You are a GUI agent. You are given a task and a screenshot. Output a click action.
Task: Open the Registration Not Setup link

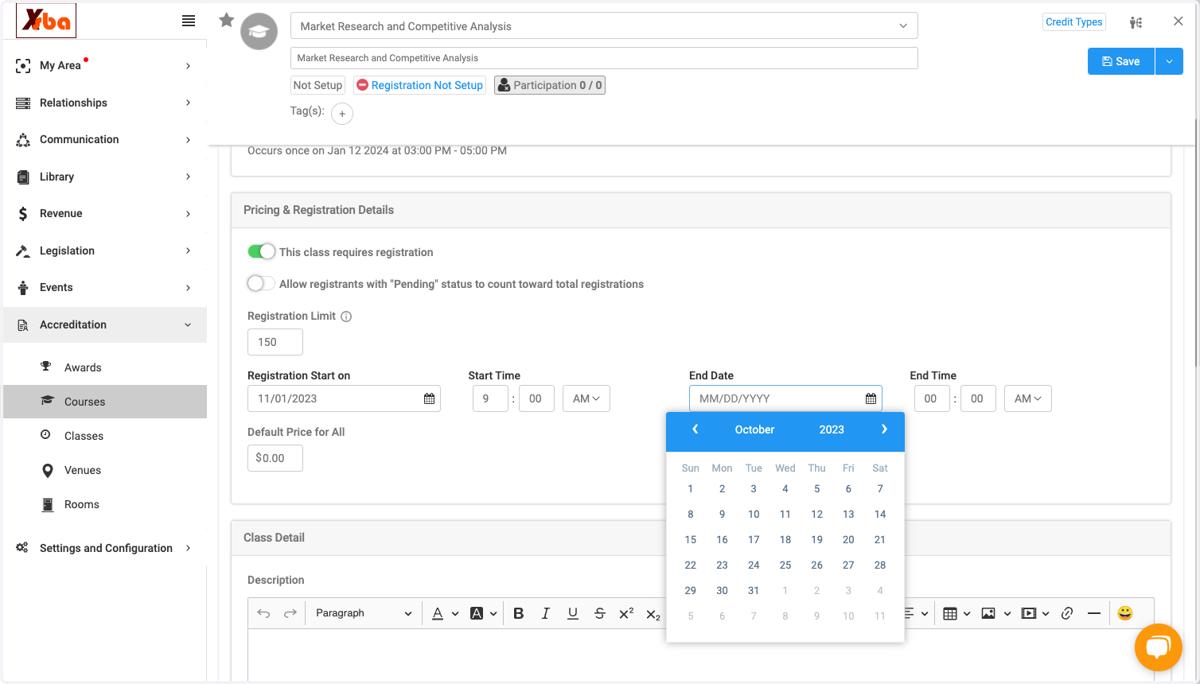point(420,85)
